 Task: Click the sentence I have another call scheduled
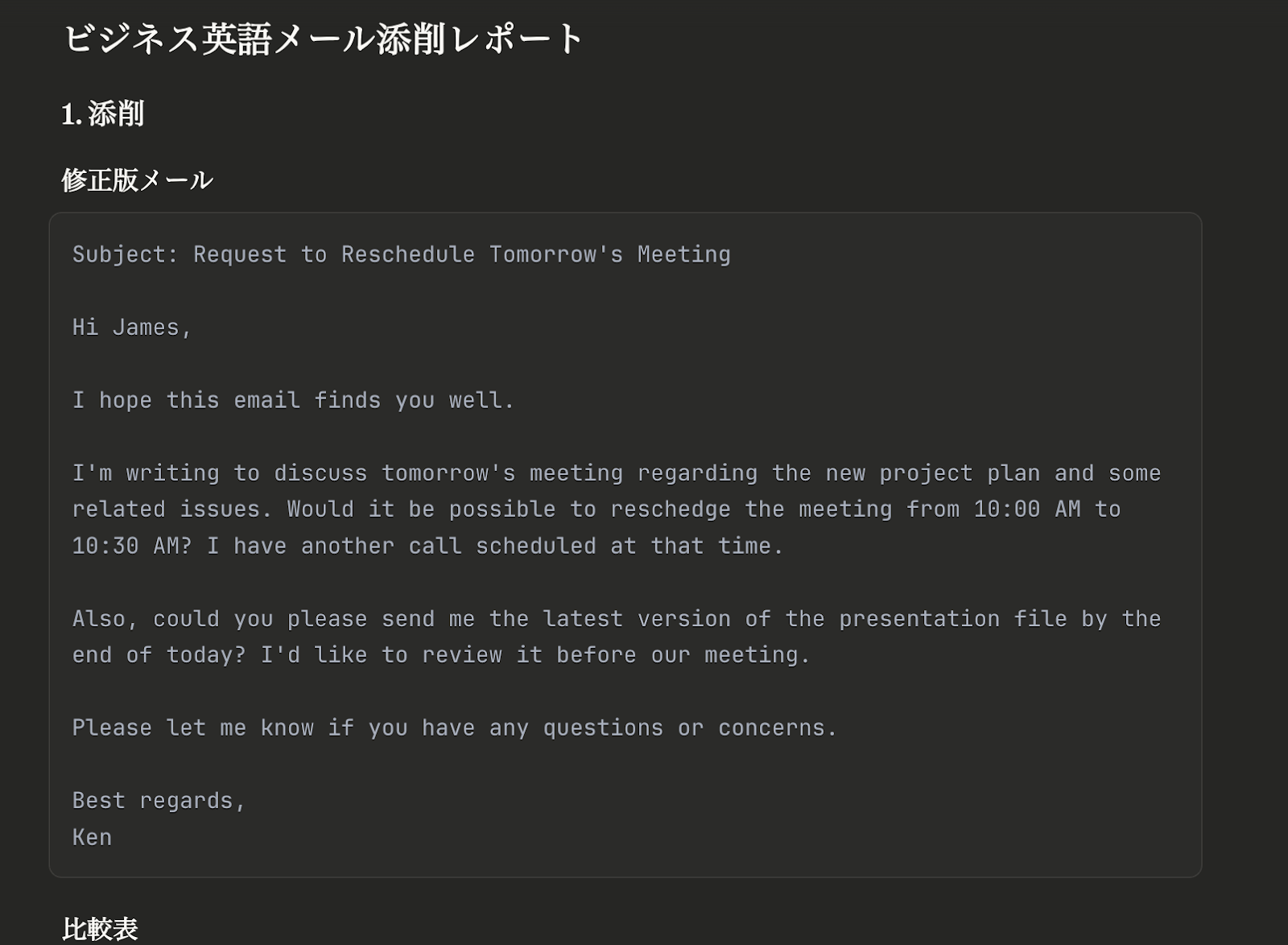(x=402, y=546)
